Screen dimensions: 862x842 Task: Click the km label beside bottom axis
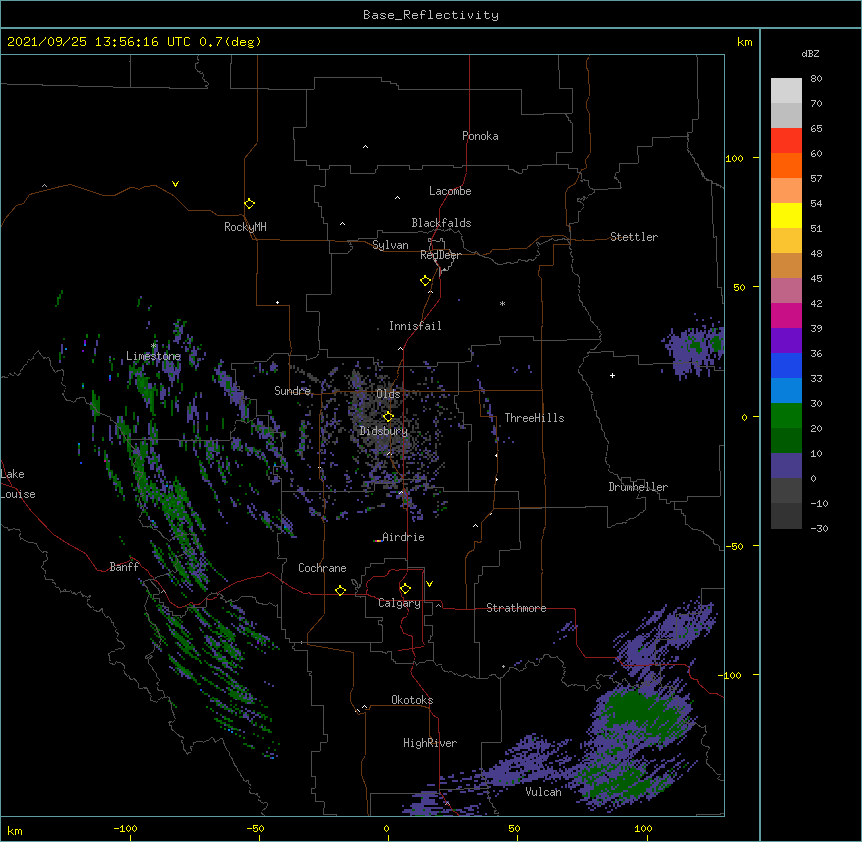point(15,830)
